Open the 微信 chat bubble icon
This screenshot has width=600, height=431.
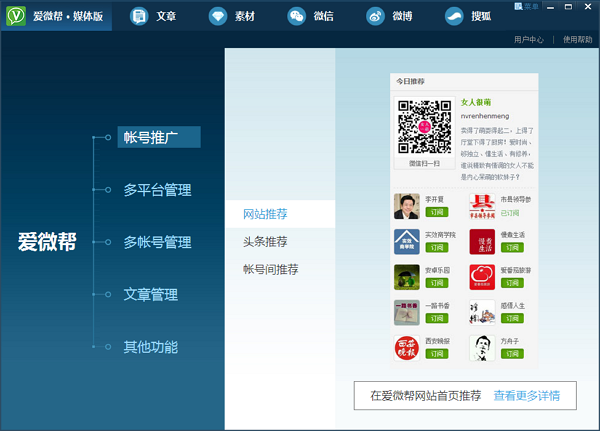(297, 16)
